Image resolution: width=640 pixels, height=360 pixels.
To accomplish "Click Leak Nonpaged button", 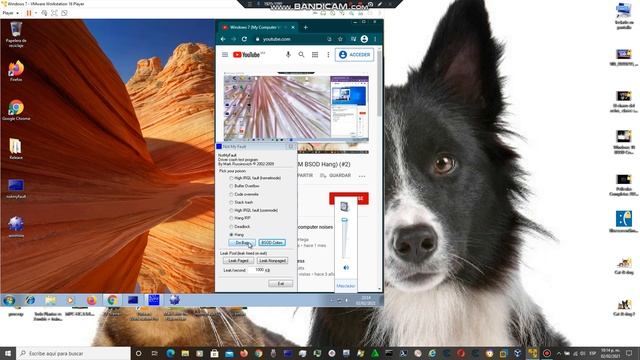I will click(272, 260).
